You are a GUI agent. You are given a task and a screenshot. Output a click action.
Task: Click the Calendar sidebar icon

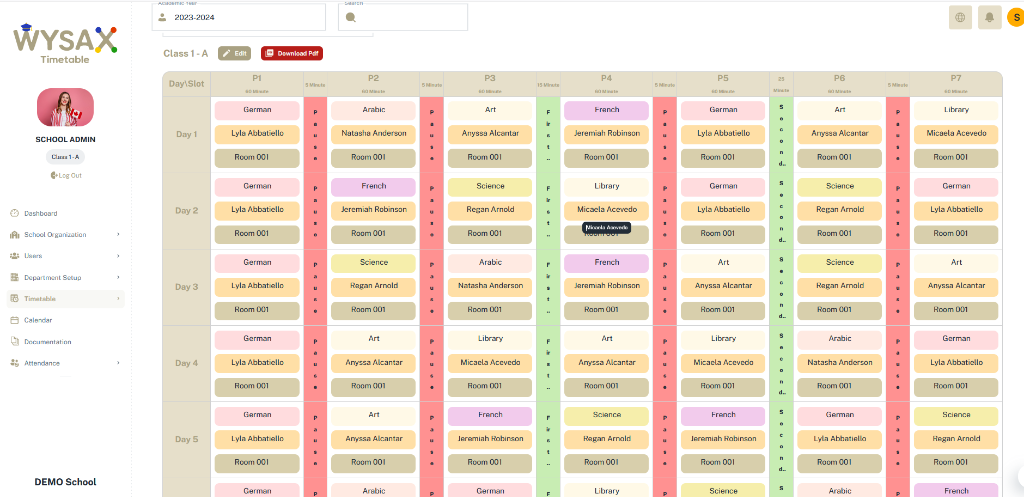(14, 320)
